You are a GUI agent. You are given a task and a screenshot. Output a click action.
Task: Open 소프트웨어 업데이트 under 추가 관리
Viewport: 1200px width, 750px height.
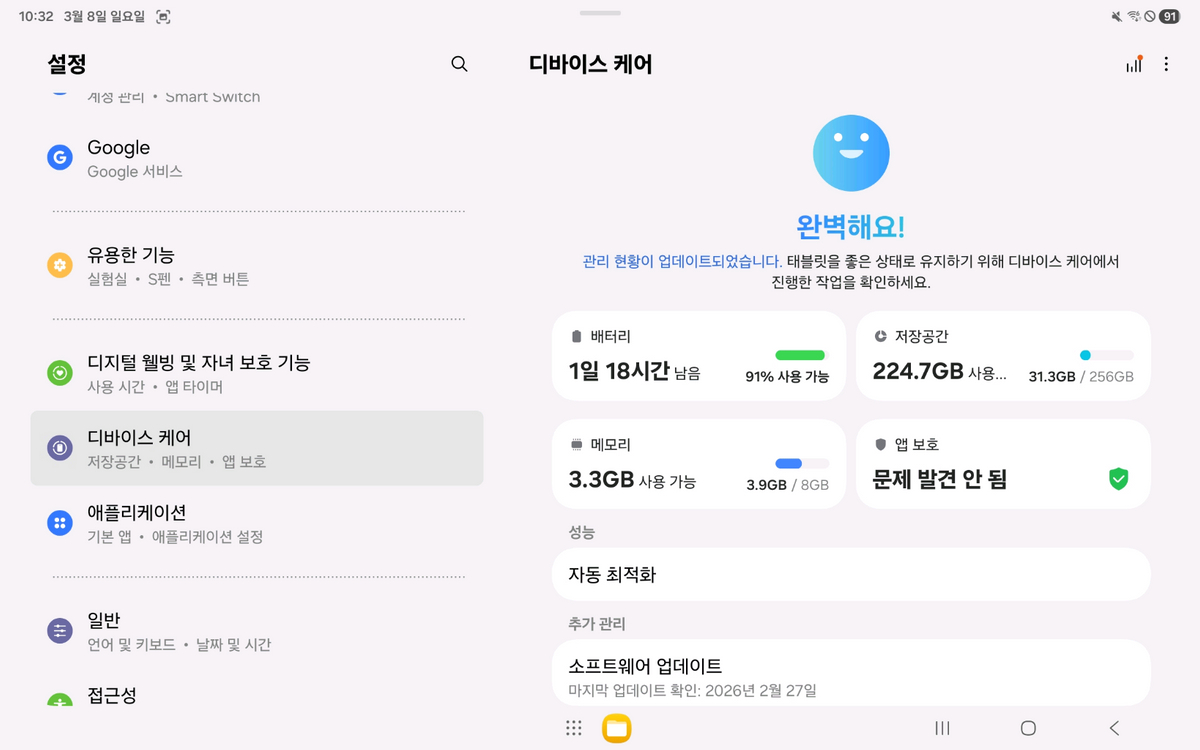(x=851, y=672)
